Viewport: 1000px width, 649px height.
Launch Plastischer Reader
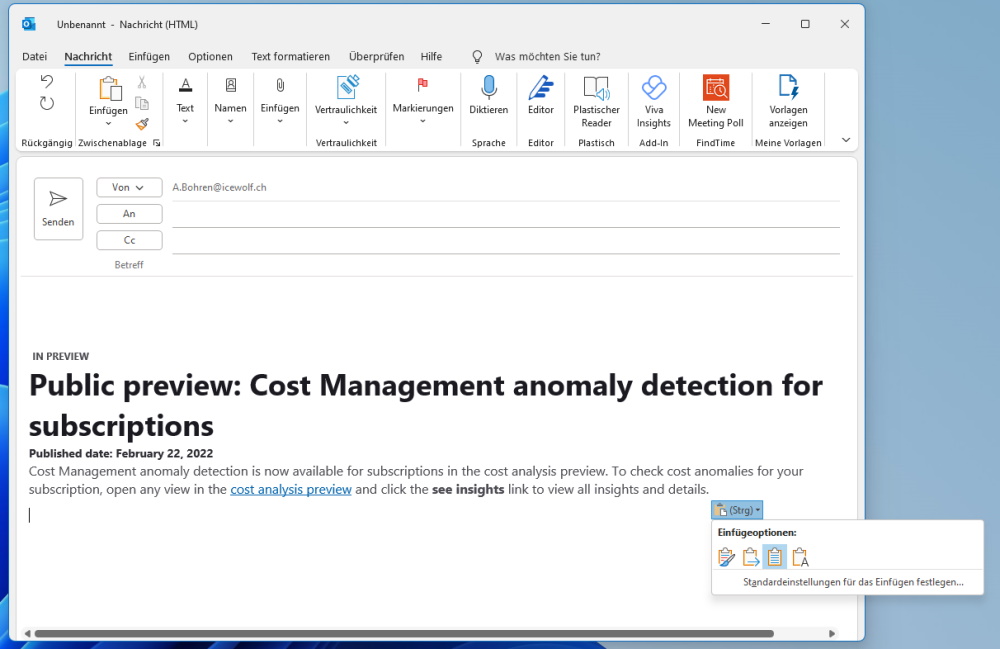(596, 102)
